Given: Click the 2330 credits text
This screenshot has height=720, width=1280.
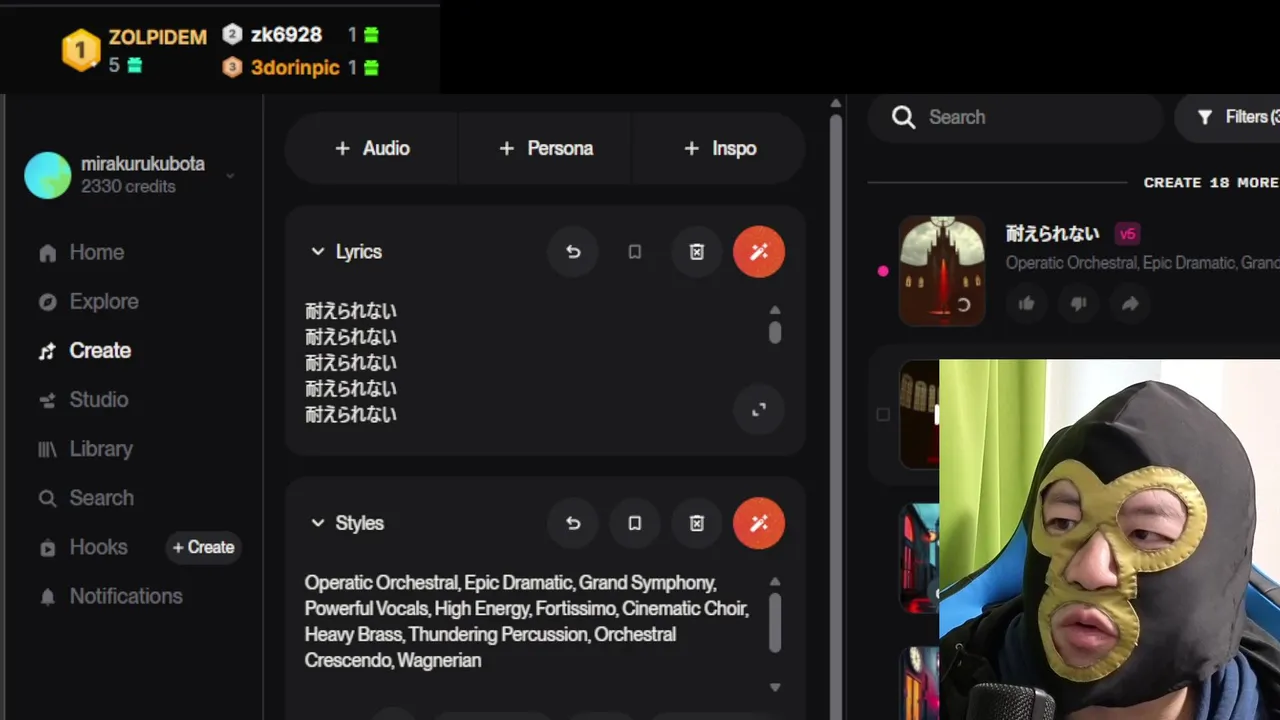Looking at the screenshot, I should [x=128, y=187].
